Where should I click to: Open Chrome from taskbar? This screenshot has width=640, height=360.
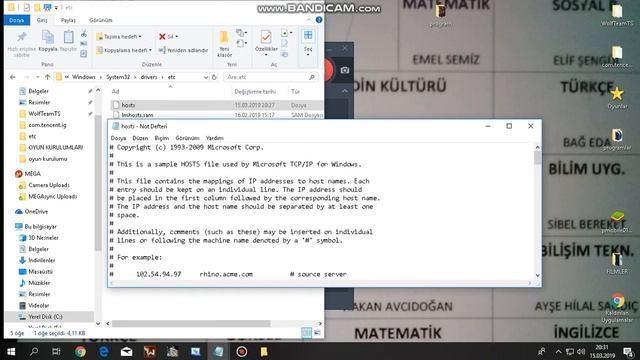pos(80,351)
